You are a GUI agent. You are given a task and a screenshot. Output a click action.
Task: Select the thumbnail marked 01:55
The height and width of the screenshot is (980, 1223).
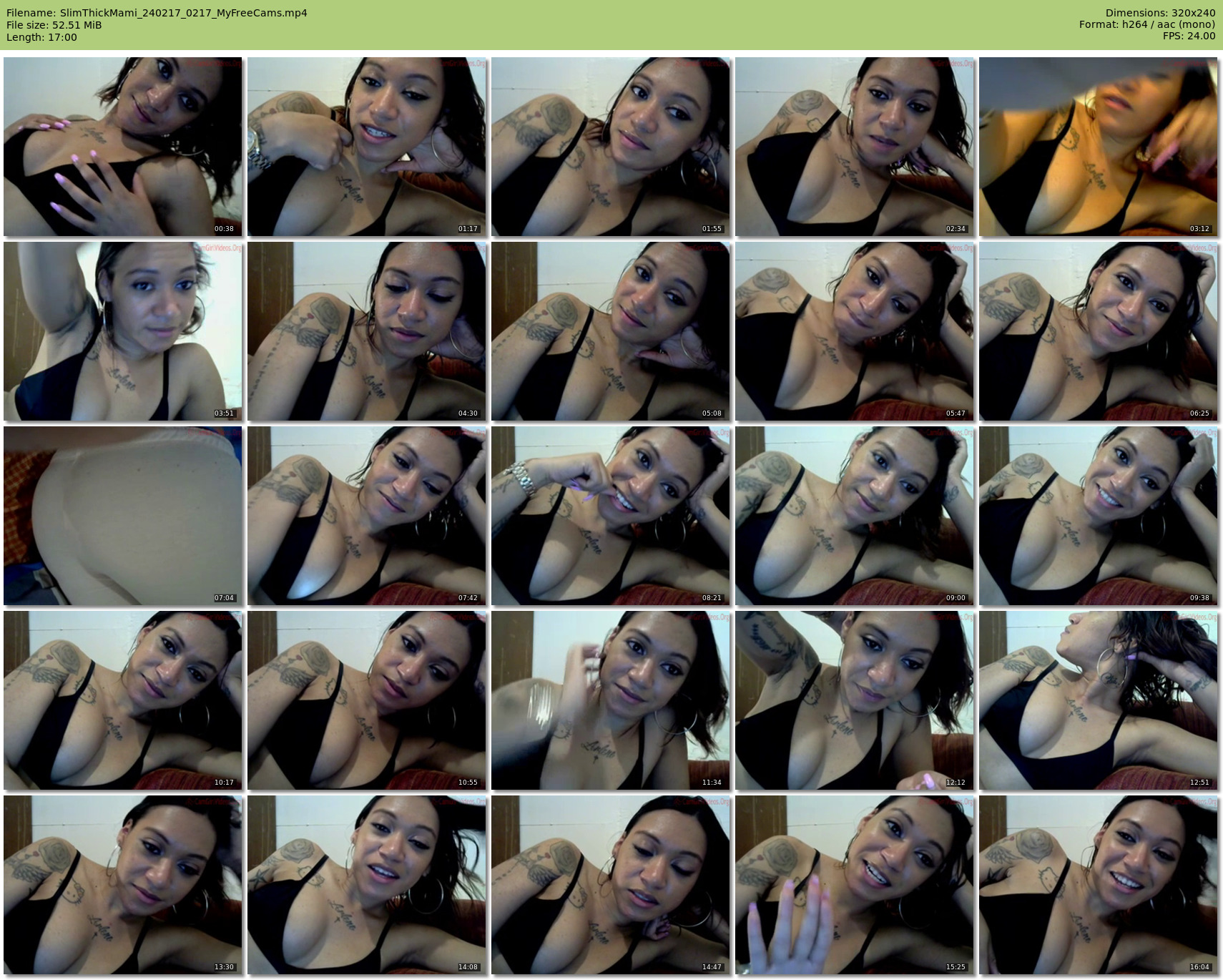pos(610,147)
